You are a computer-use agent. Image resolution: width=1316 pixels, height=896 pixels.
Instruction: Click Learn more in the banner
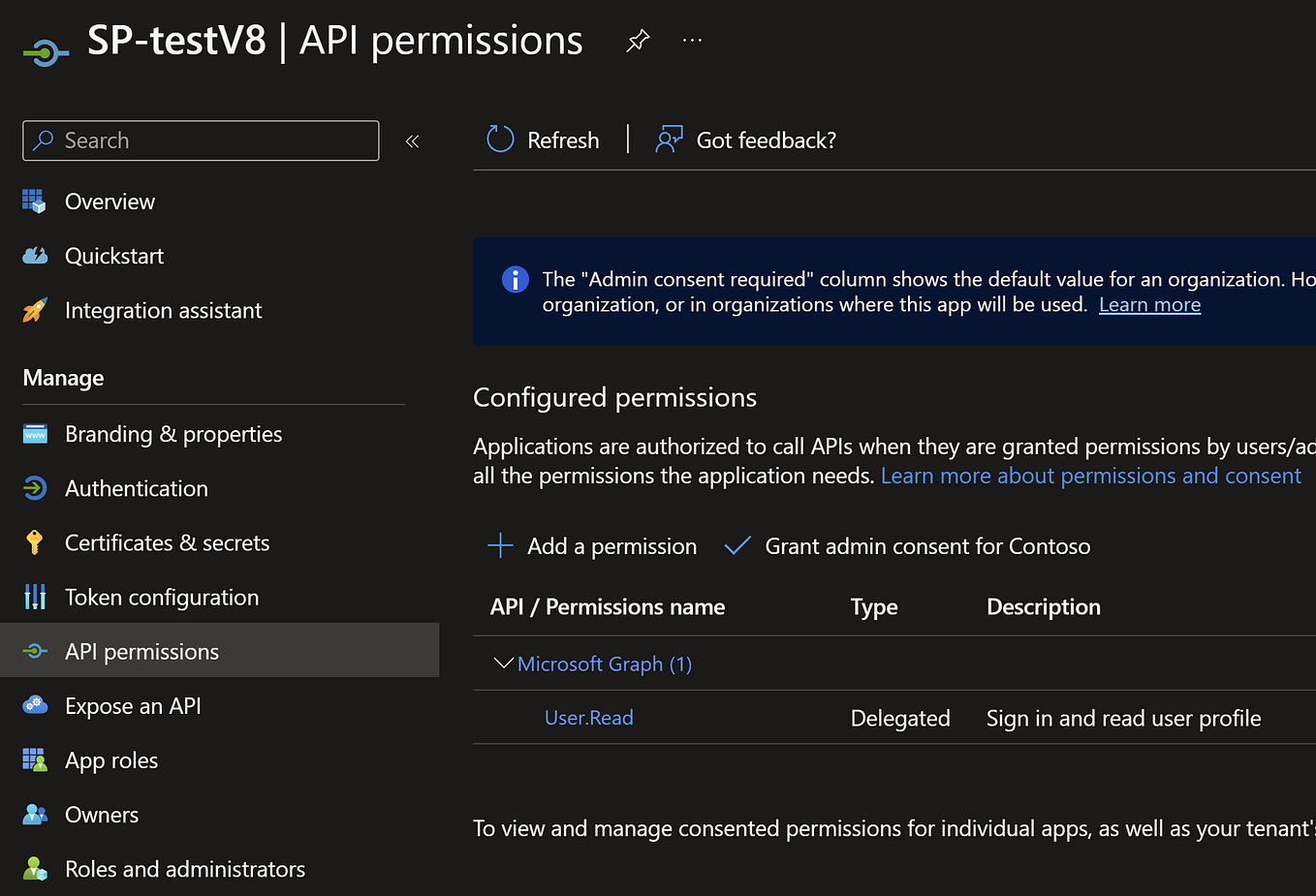[x=1149, y=304]
